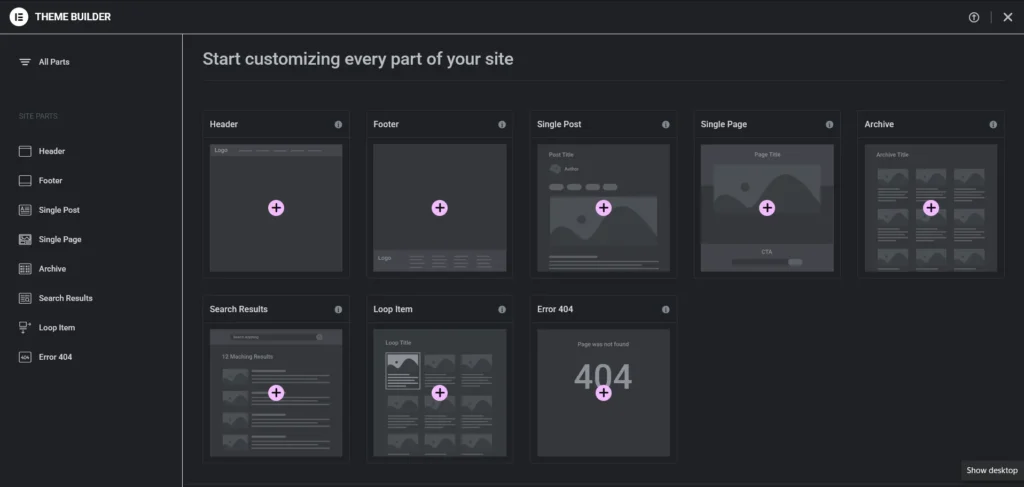
Task: Click the Footer card title text
Action: (386, 124)
